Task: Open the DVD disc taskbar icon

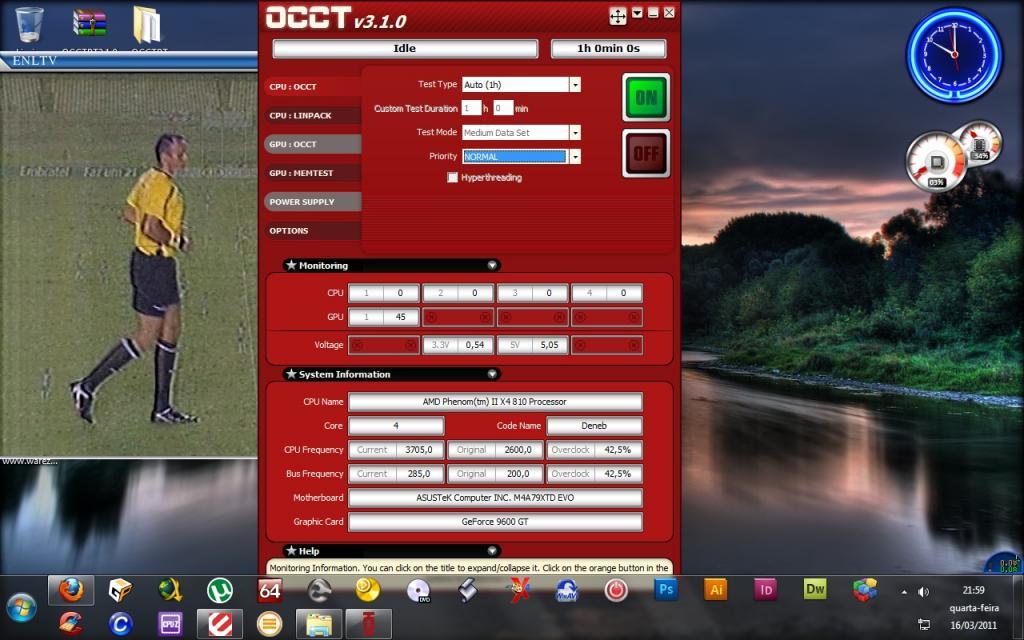Action: (418, 590)
